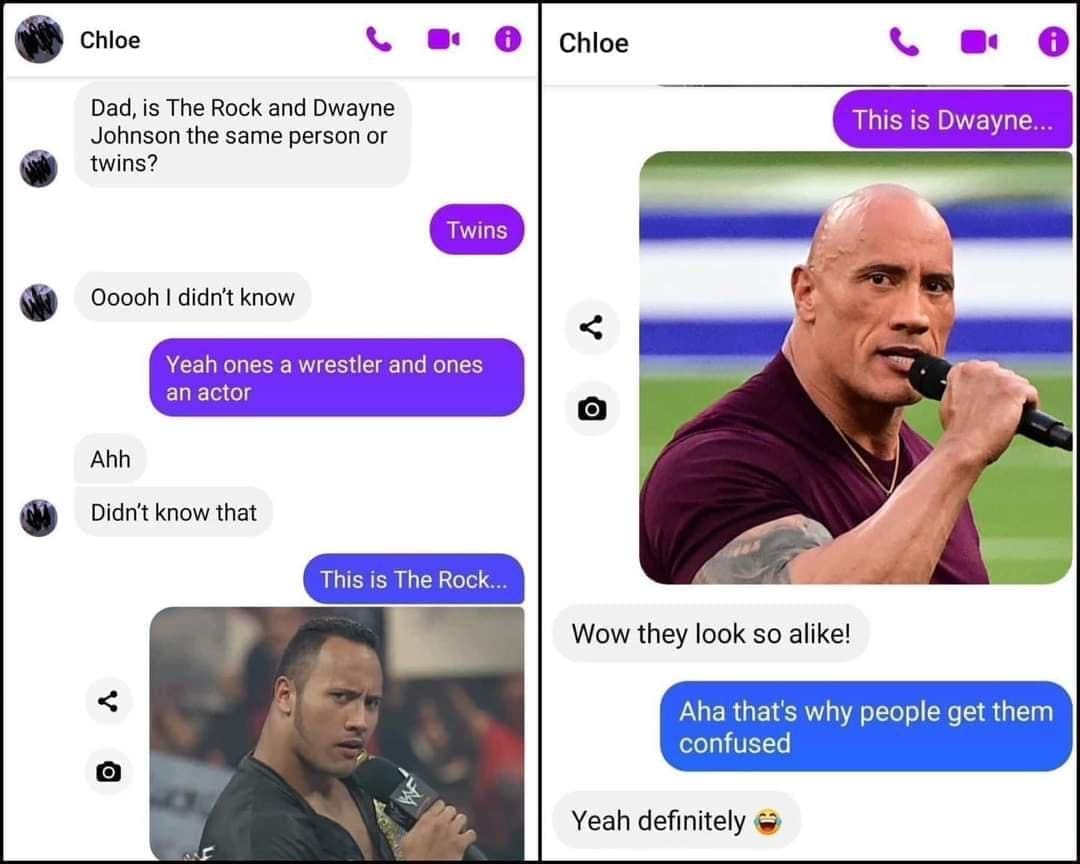Open Chloe's scribbled profile avatar in header
1080x864 pixels.
[x=39, y=39]
